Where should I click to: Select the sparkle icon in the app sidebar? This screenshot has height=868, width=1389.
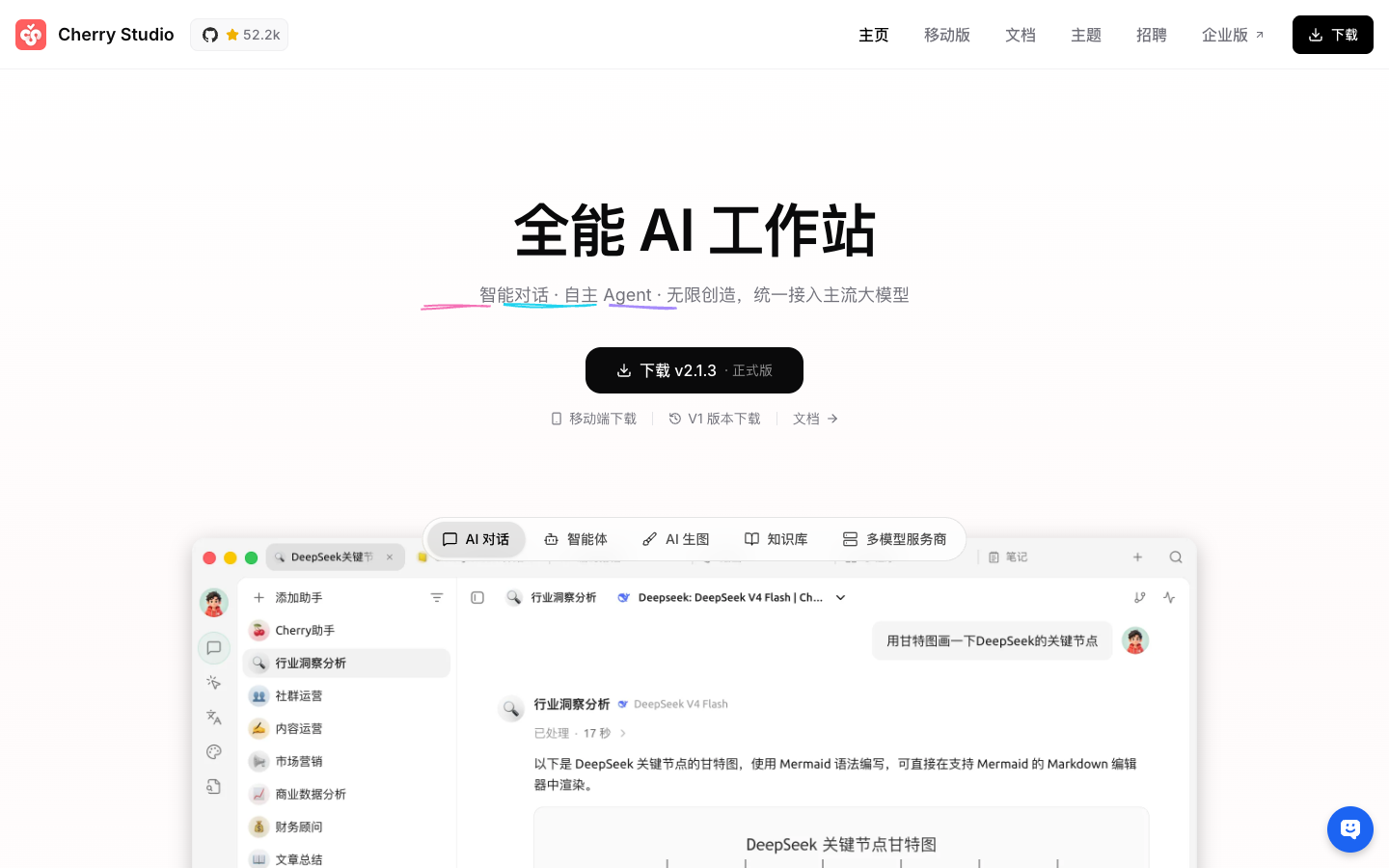click(x=214, y=683)
